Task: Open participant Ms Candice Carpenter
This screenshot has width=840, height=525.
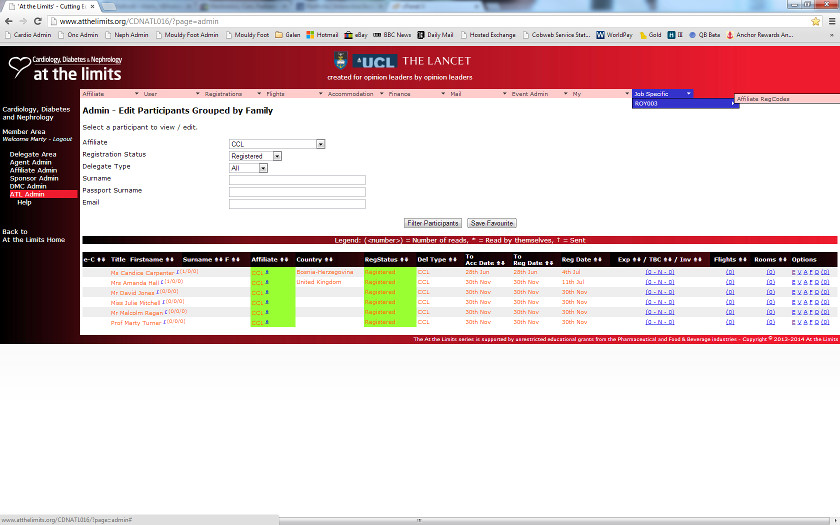Action: (142, 273)
